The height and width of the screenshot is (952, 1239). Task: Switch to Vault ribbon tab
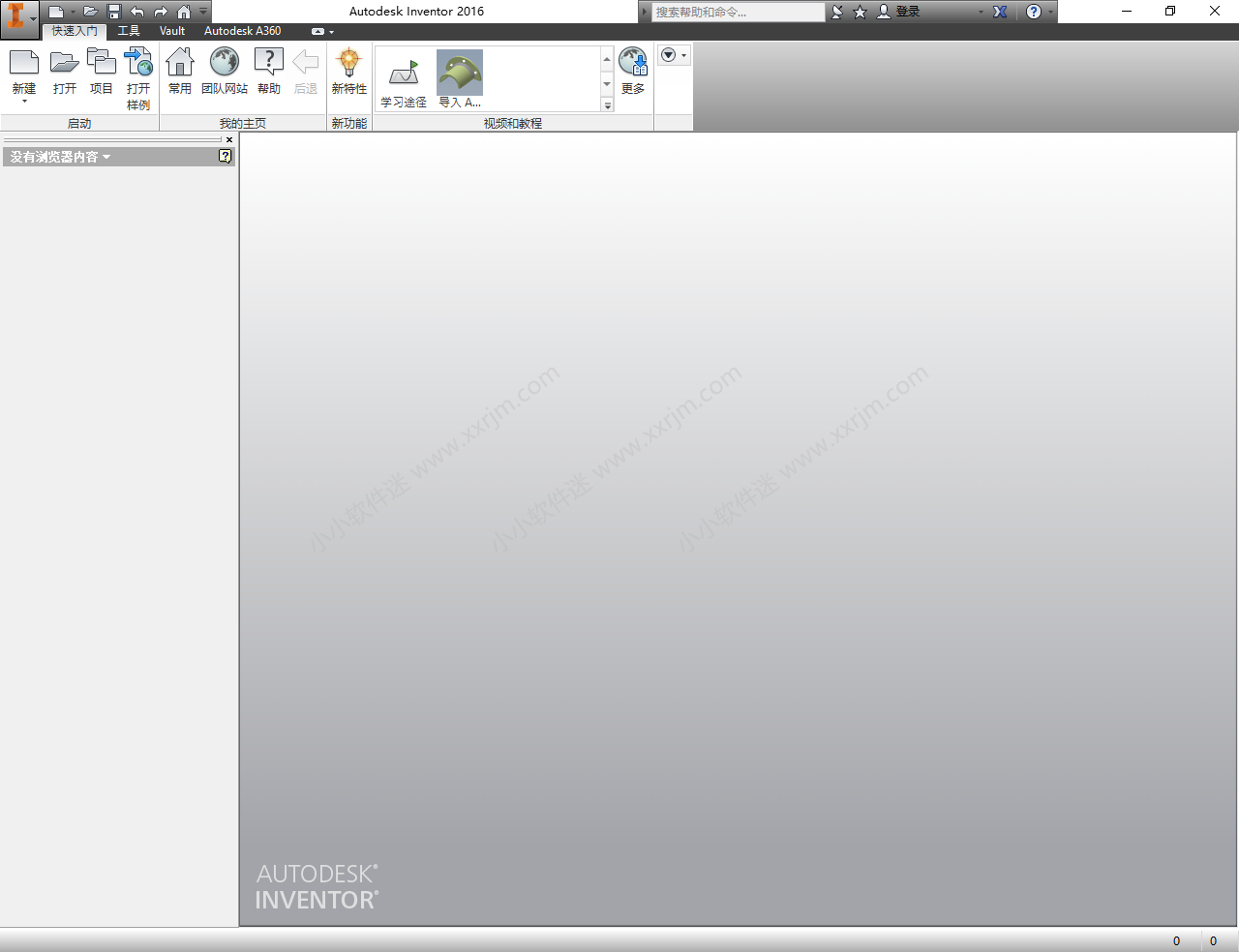click(172, 31)
